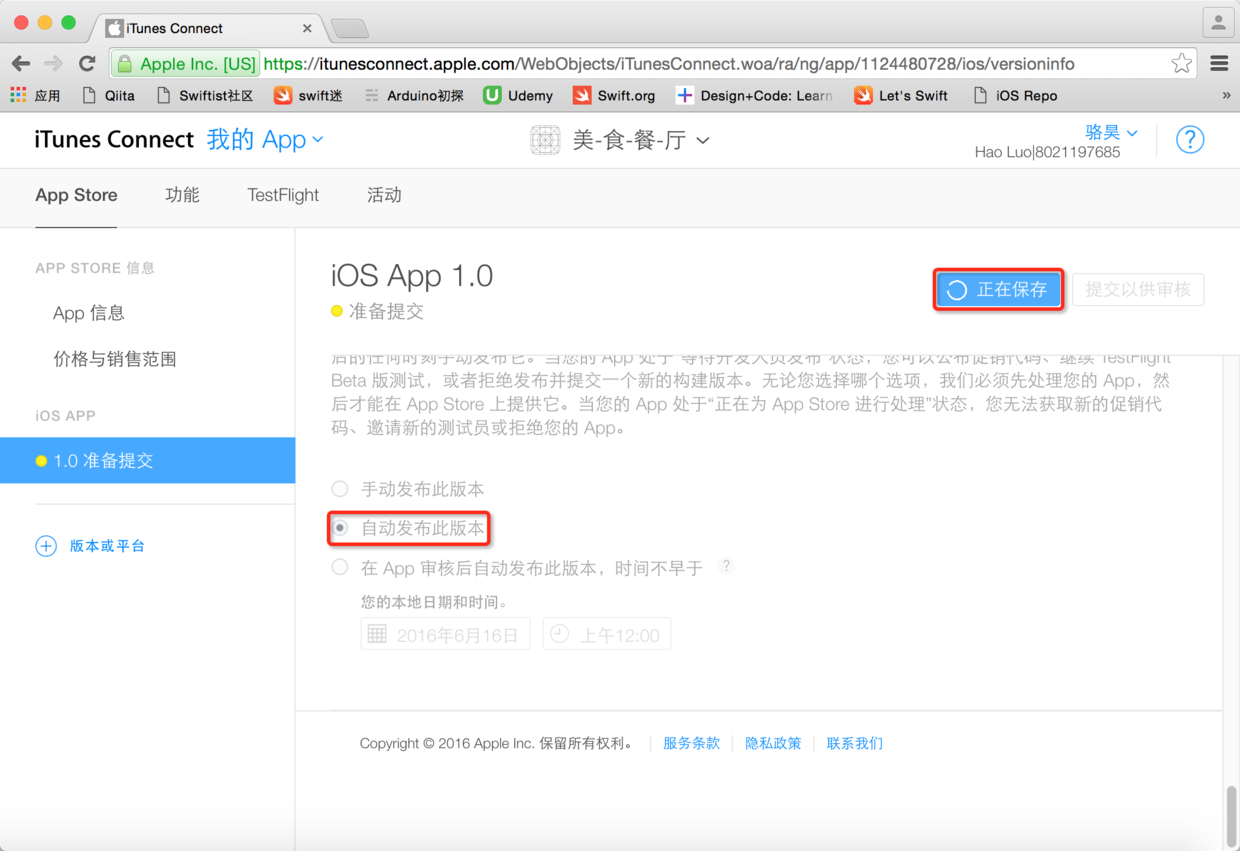Open the Swift.org bookmark
Screen dimensions: 1240x851
[x=614, y=95]
